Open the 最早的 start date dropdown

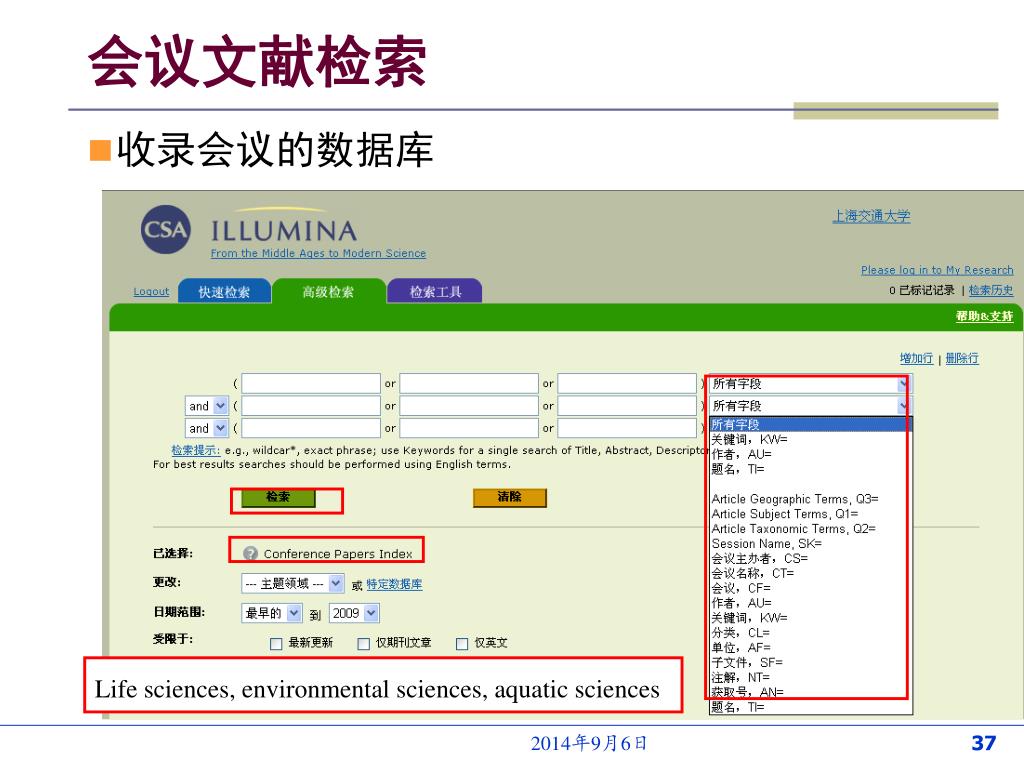click(293, 613)
